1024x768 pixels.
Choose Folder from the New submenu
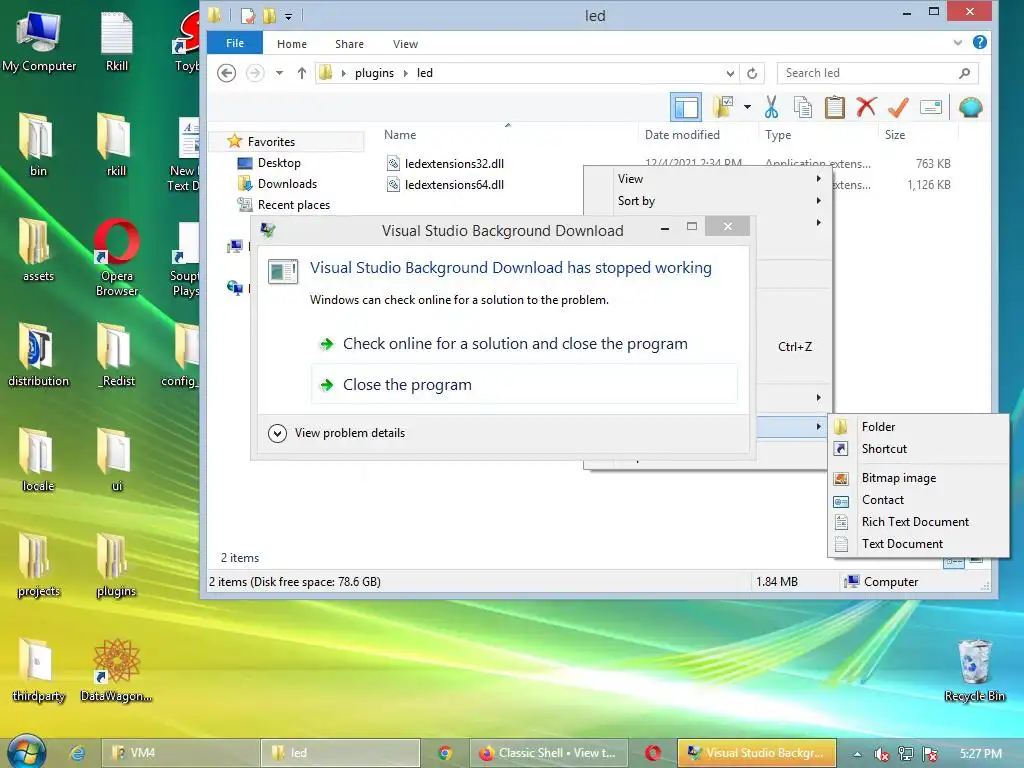pyautogui.click(x=918, y=426)
